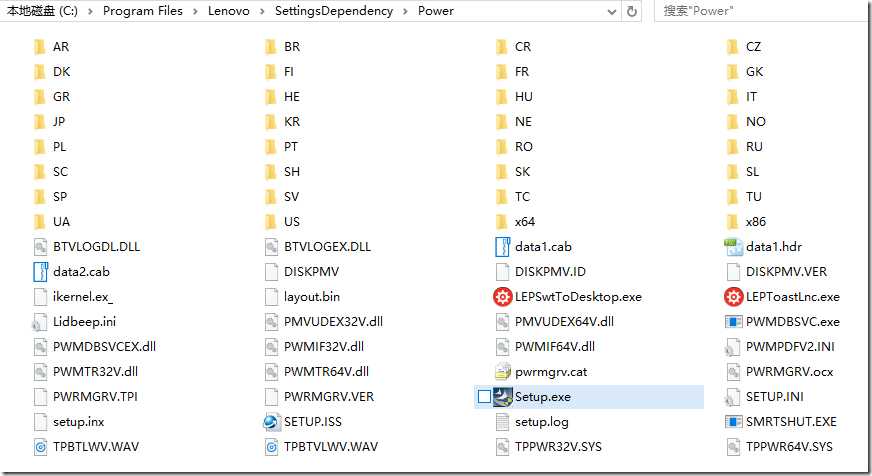
Task: Select the TPBTVLWV.WAV audio file icon
Action: tap(271, 447)
